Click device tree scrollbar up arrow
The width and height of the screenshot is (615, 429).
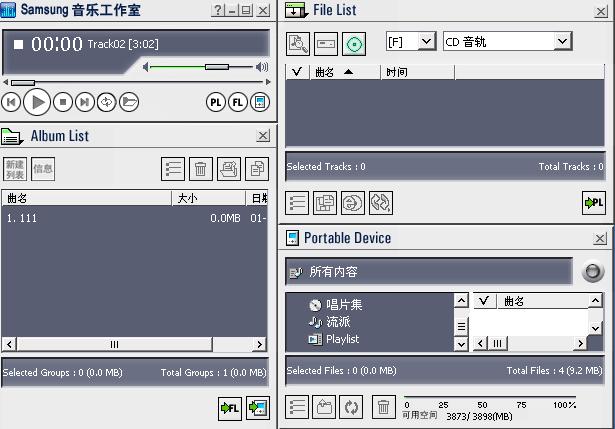(461, 301)
